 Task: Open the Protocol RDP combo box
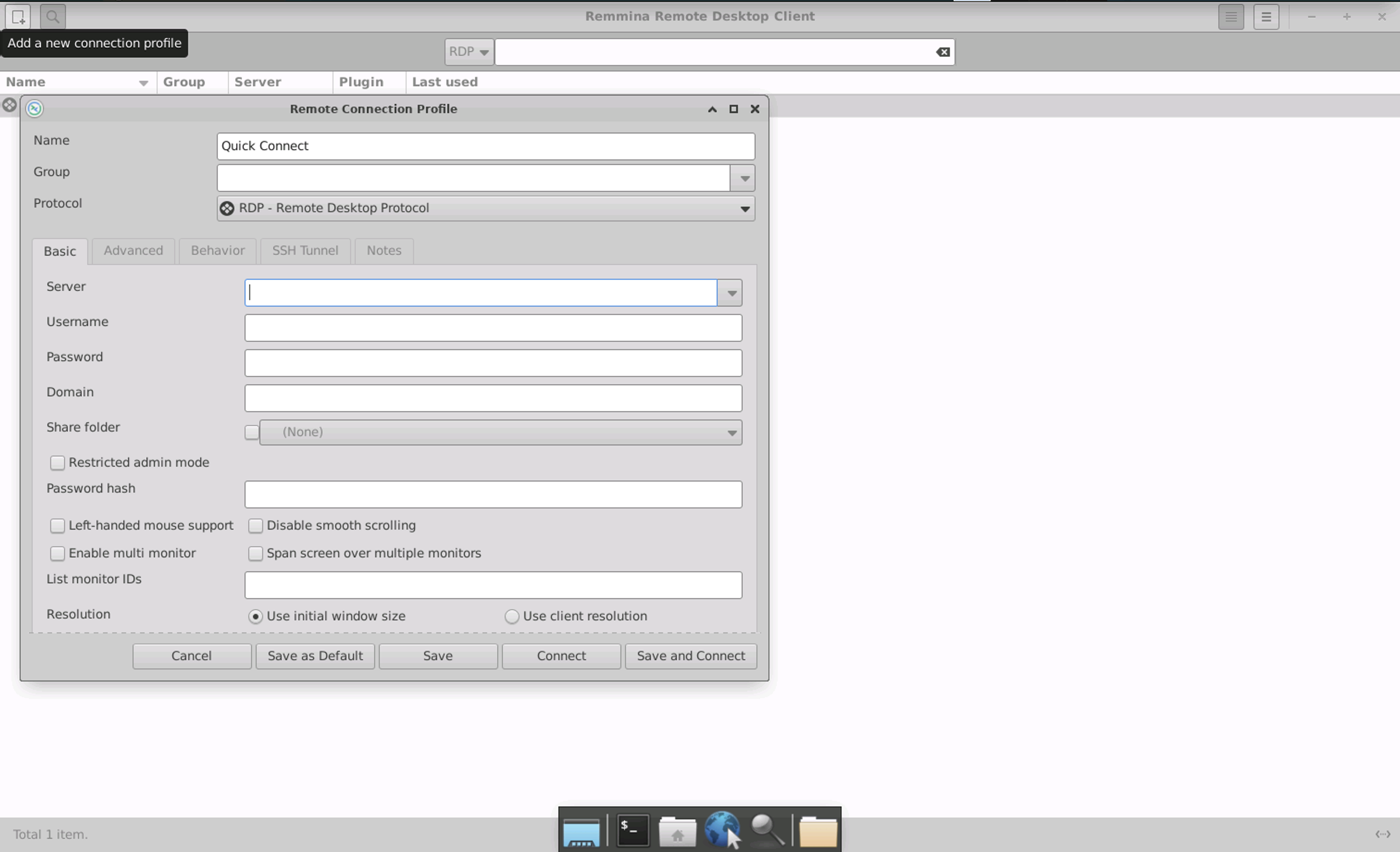point(486,208)
